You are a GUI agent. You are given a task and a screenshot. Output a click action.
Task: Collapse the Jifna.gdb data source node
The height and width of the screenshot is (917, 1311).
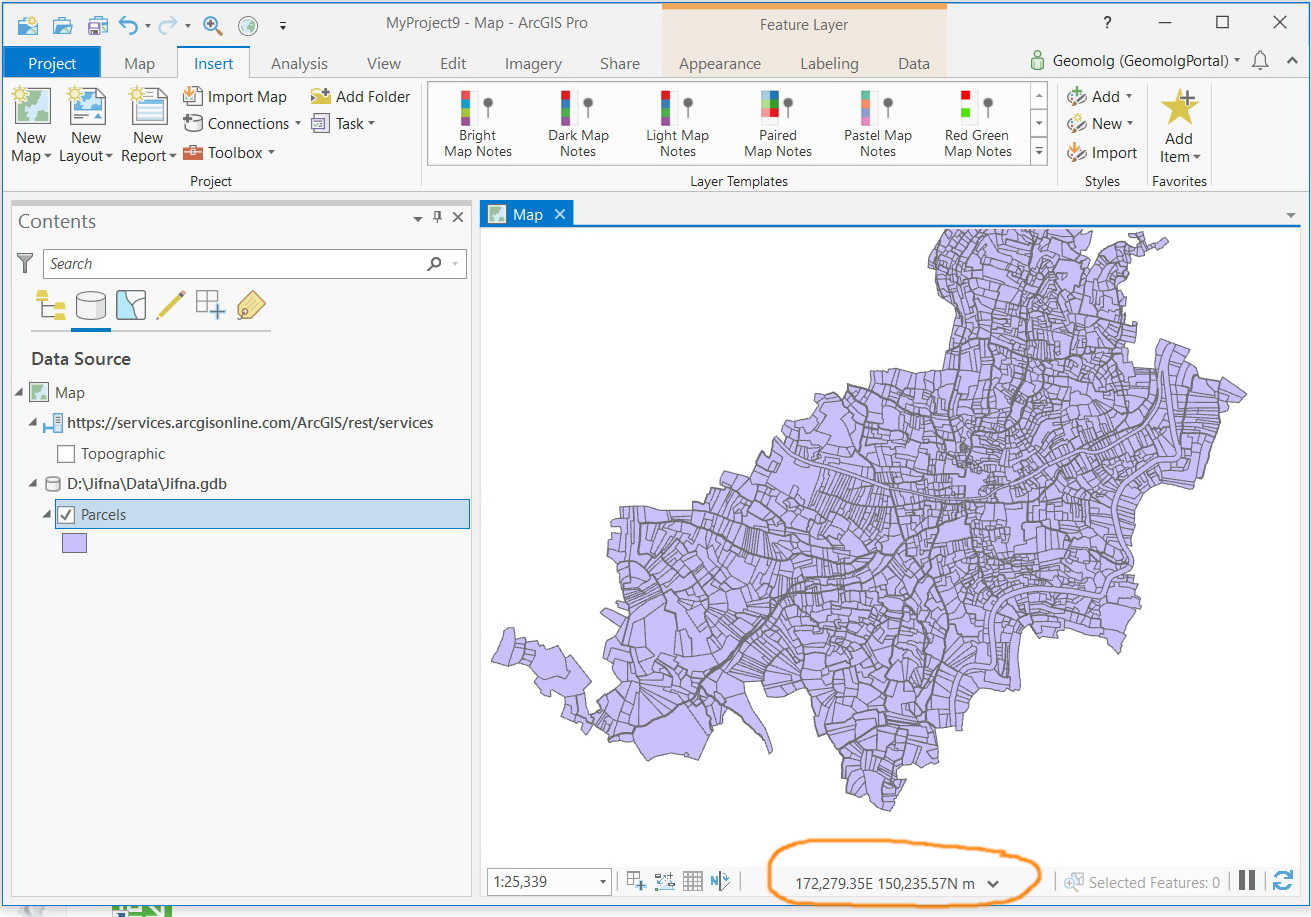pyautogui.click(x=35, y=484)
